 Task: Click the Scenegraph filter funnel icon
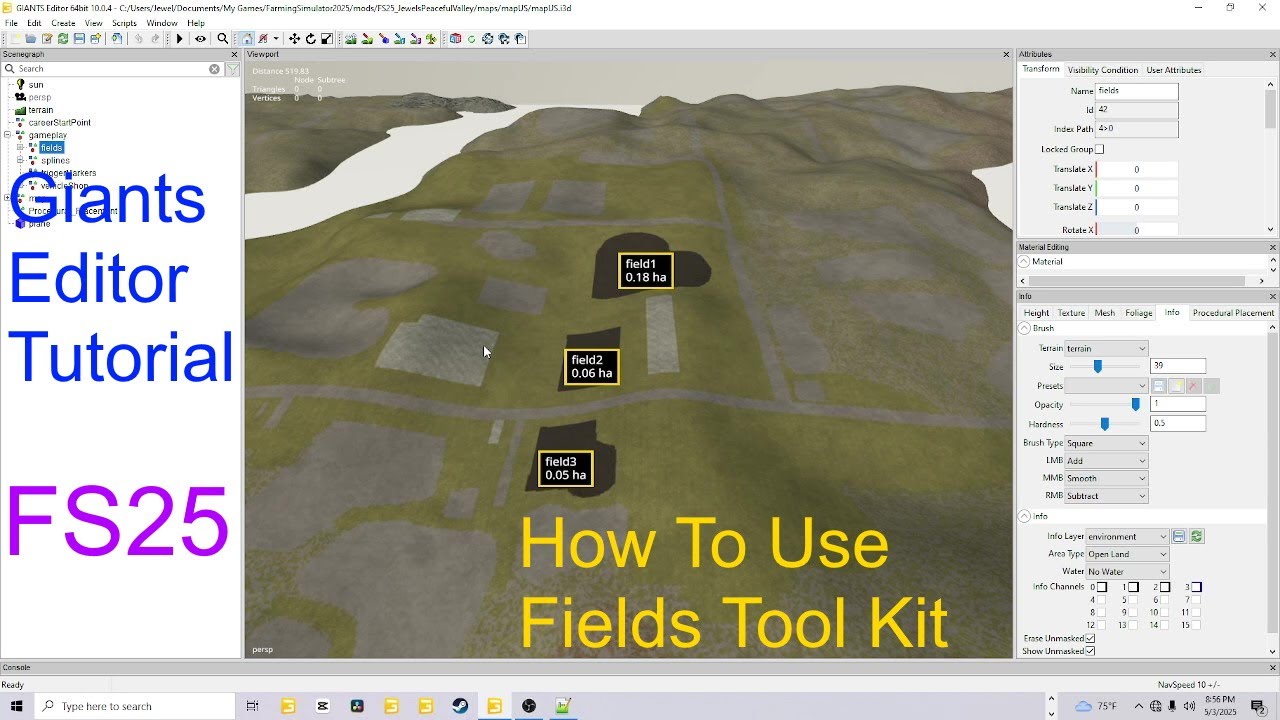tap(232, 69)
